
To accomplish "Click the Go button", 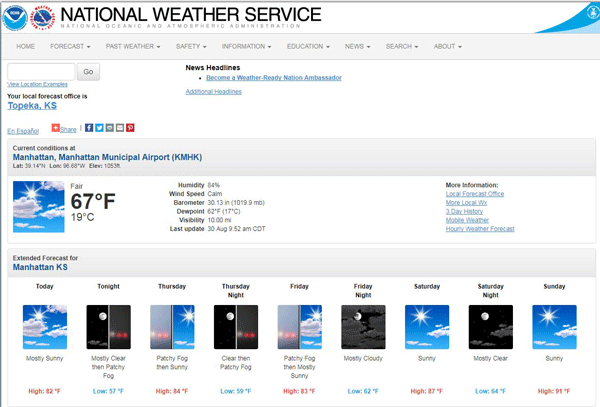I will coord(88,72).
